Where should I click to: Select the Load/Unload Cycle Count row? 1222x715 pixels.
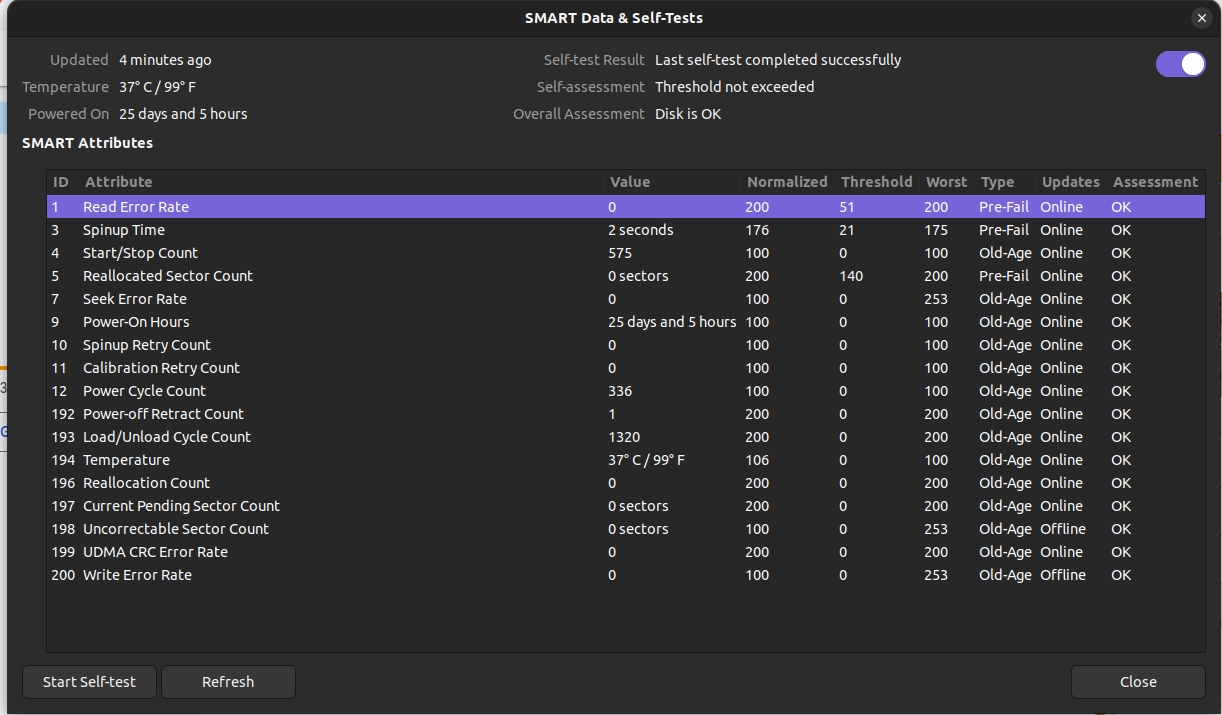[167, 437]
